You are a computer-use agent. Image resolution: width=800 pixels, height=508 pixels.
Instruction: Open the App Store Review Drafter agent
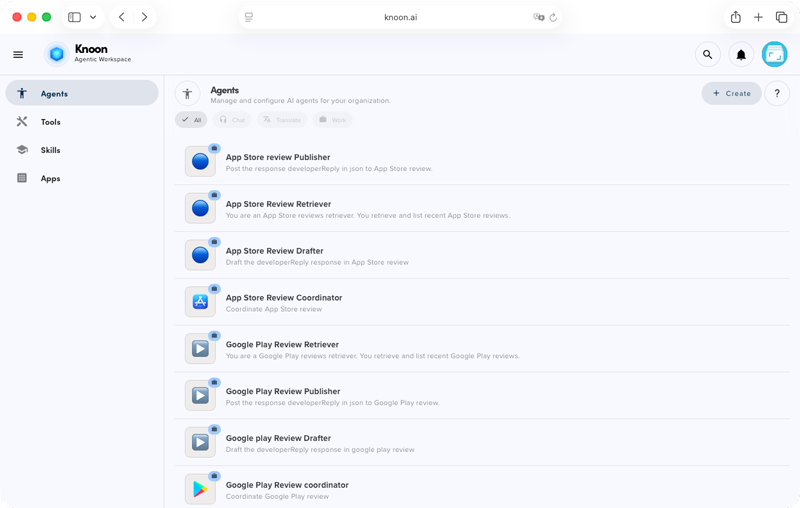pyautogui.click(x=274, y=251)
